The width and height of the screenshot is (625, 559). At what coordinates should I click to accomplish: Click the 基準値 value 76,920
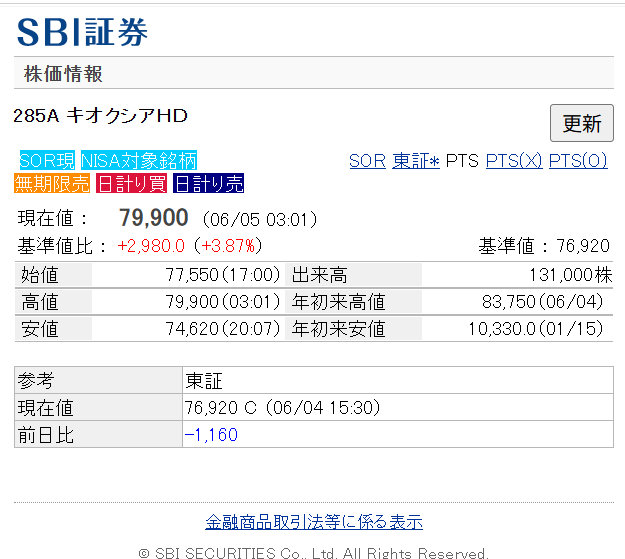point(583,246)
